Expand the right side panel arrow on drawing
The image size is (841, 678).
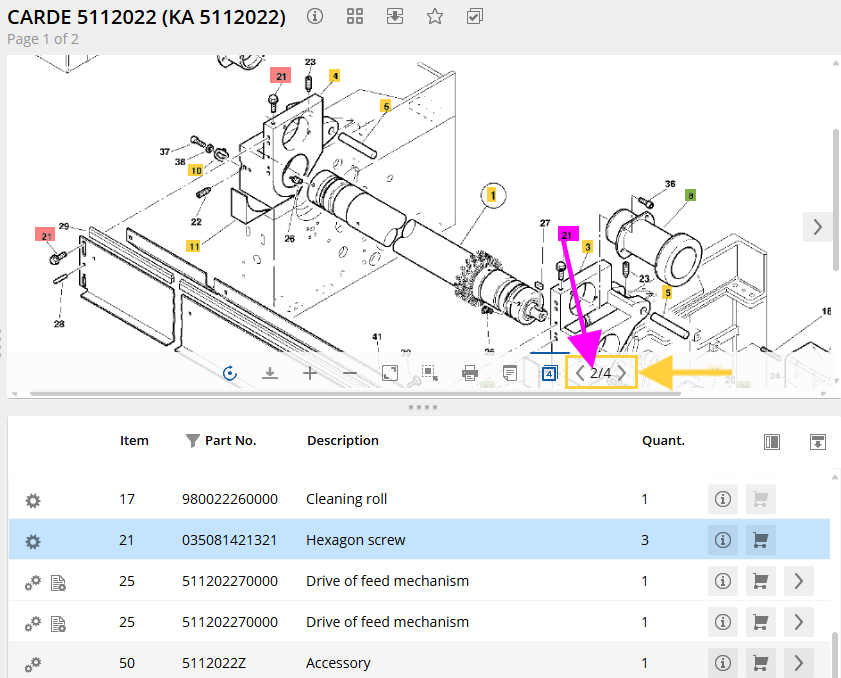[x=818, y=227]
